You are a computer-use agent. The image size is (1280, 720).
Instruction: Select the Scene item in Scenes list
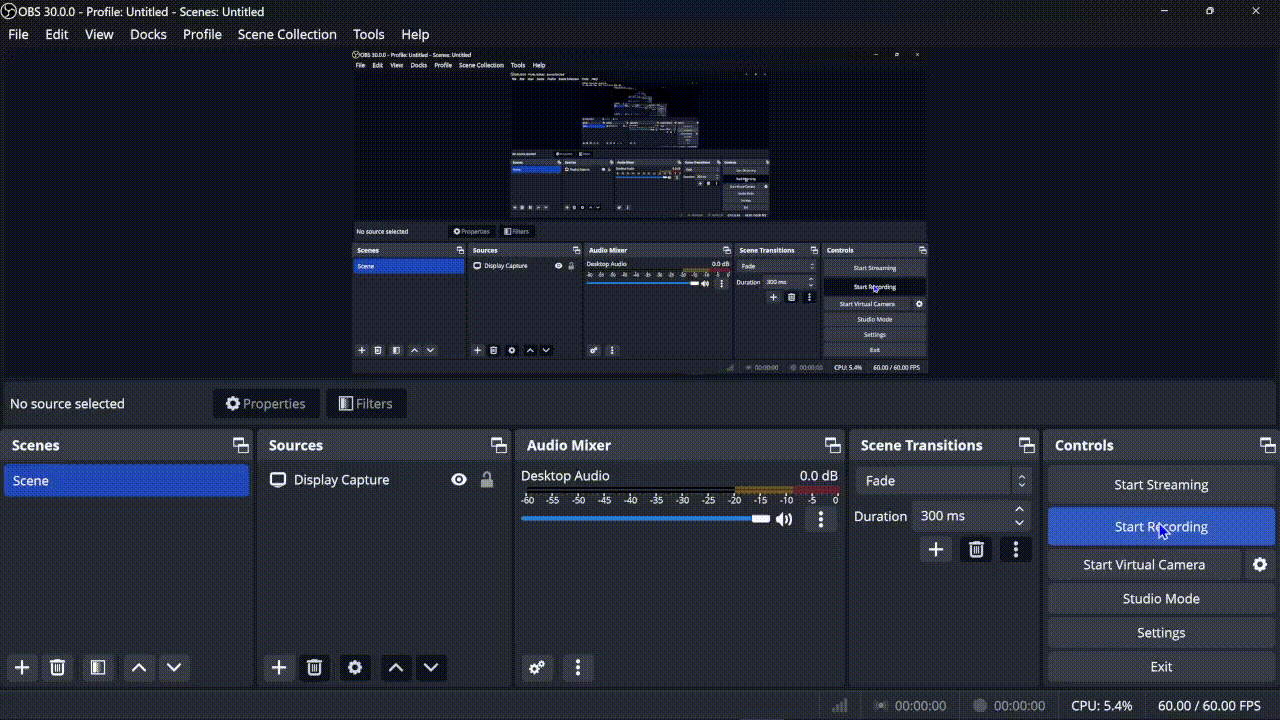(126, 481)
